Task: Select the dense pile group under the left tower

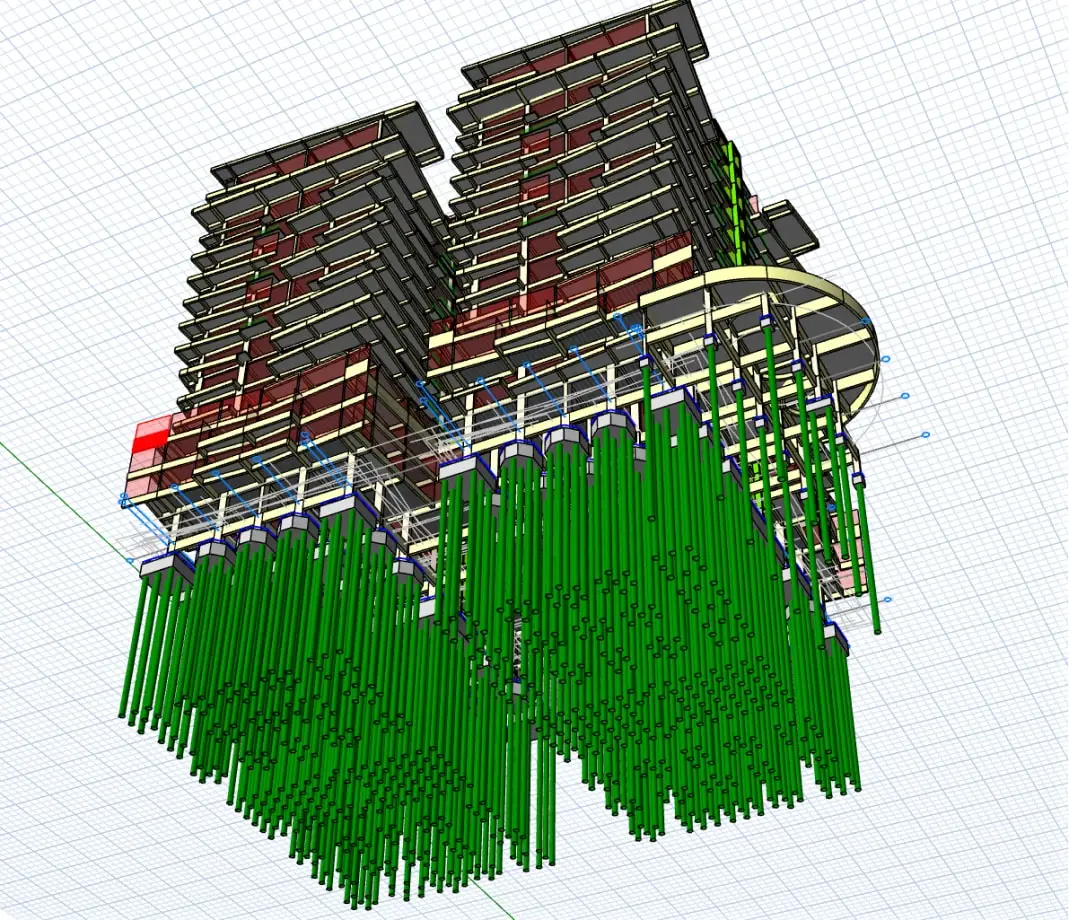Action: (x=330, y=720)
